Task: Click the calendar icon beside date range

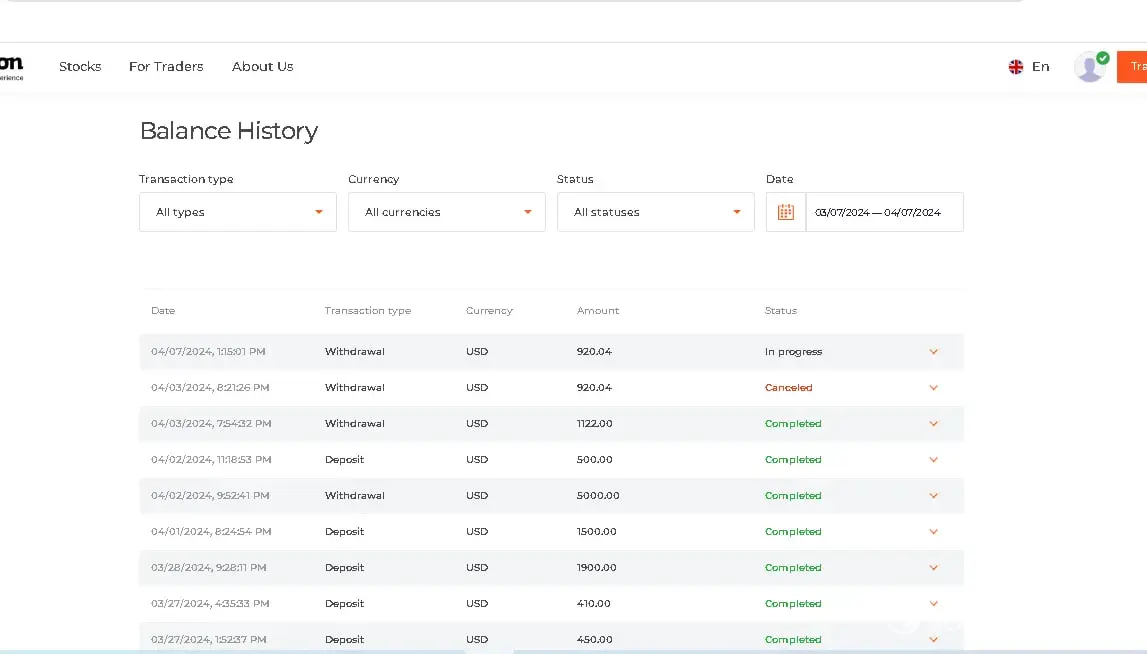Action: click(x=786, y=212)
